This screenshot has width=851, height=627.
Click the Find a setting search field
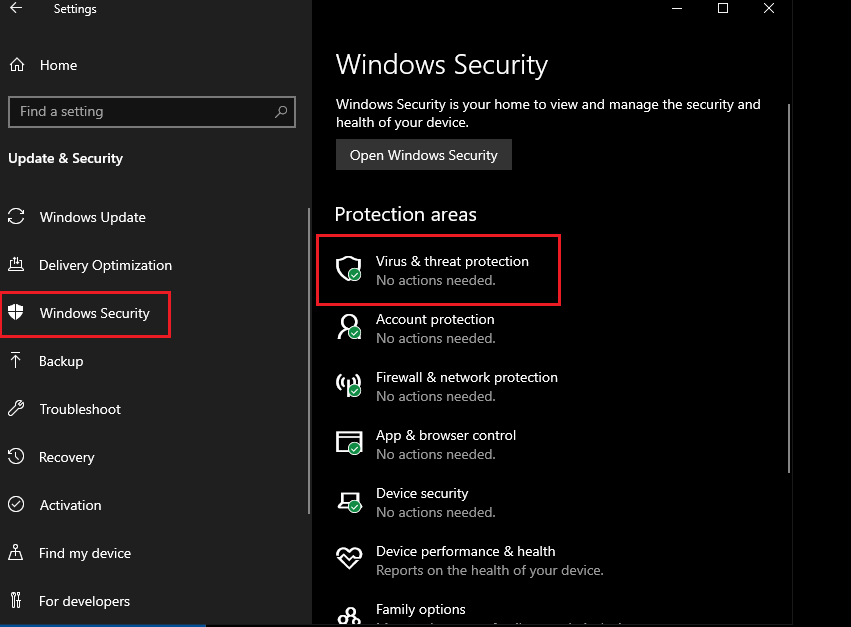point(152,112)
